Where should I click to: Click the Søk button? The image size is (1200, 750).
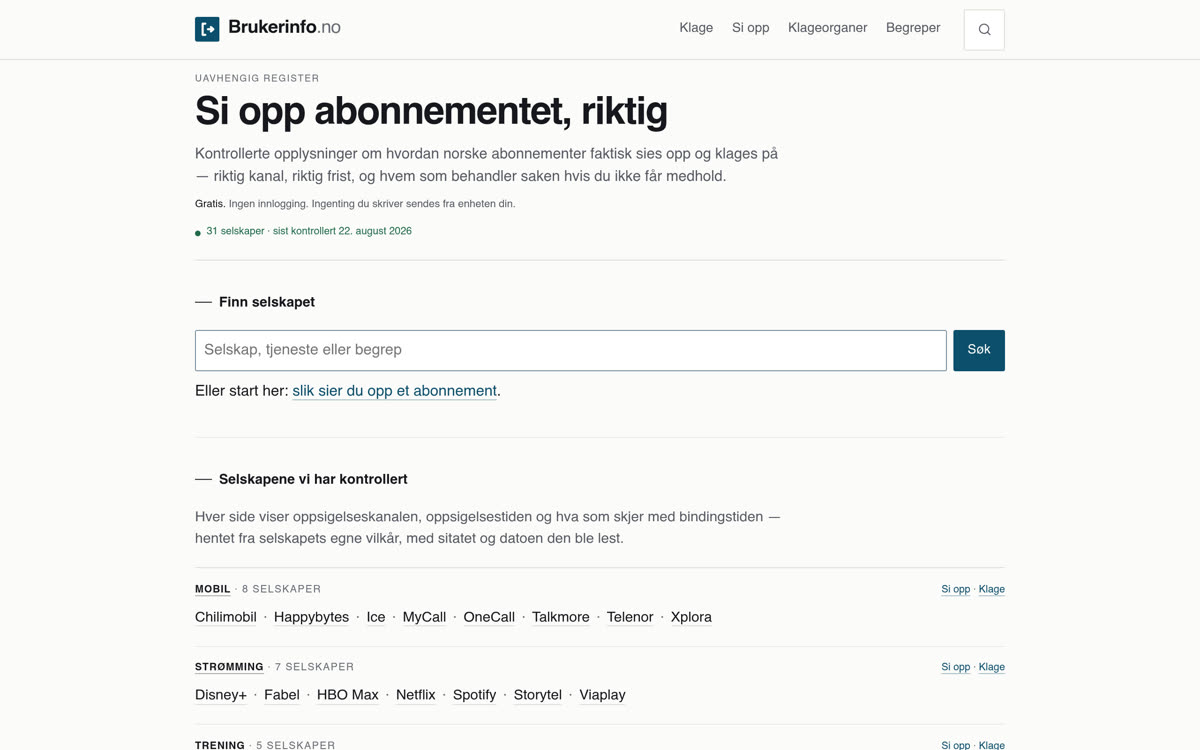pos(979,350)
